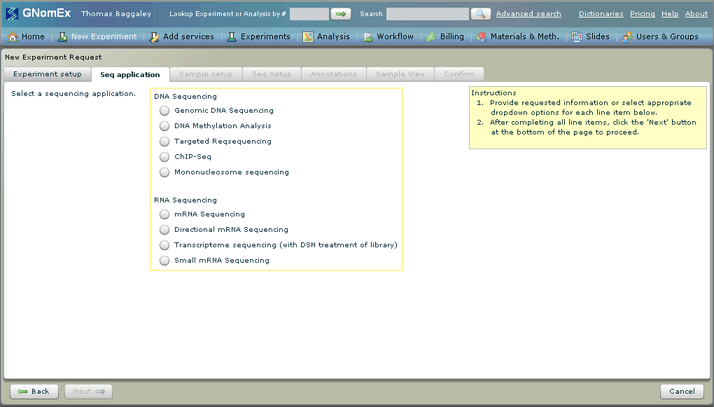Click the Instructions heading in yellow box

(494, 93)
